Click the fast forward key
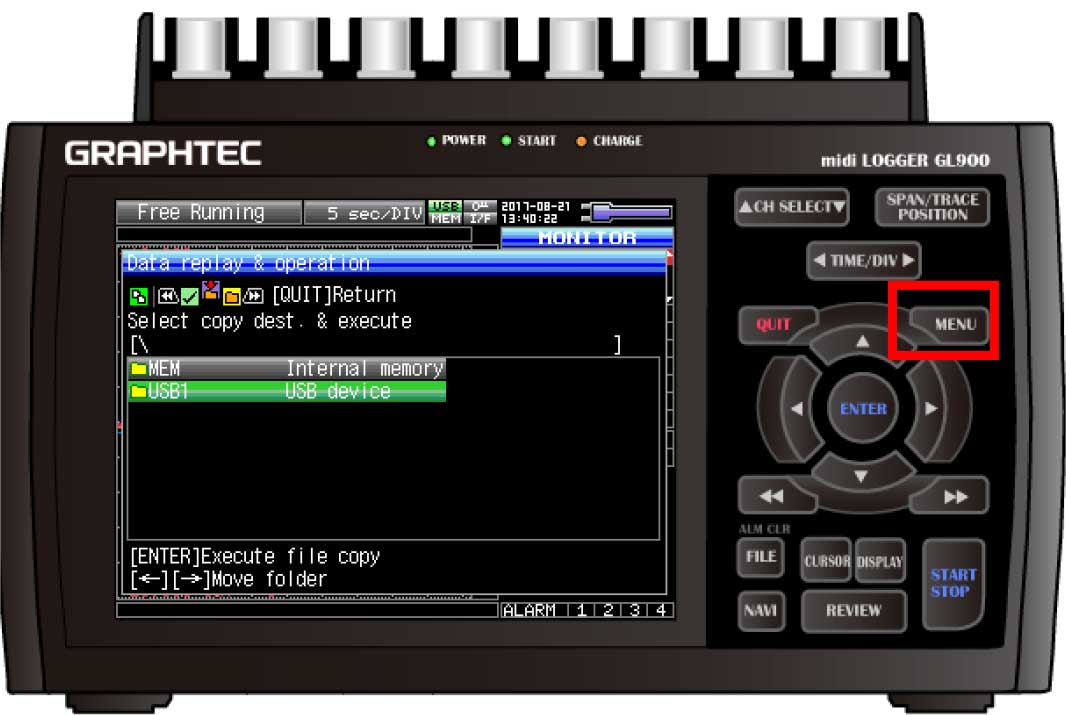This screenshot has width=1066, height=715. (x=955, y=497)
